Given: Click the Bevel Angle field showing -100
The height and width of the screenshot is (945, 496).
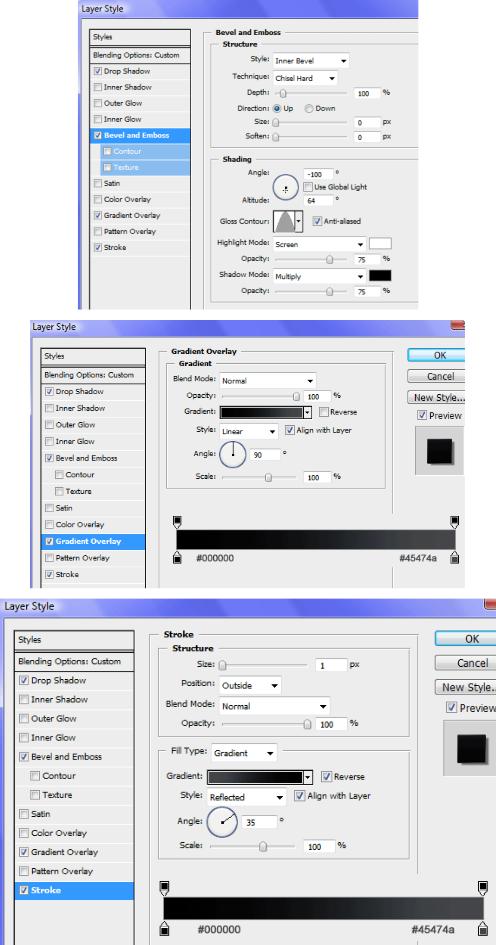Looking at the screenshot, I should [318, 173].
